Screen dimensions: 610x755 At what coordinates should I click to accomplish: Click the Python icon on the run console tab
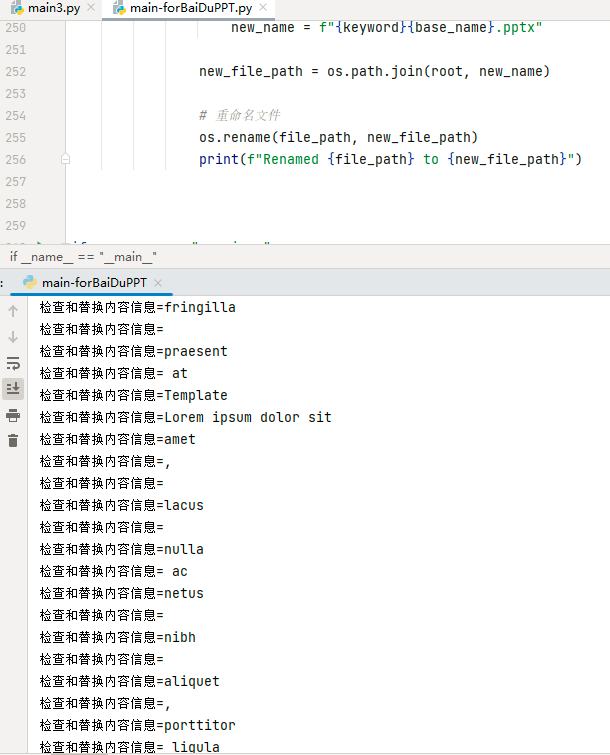pos(30,283)
